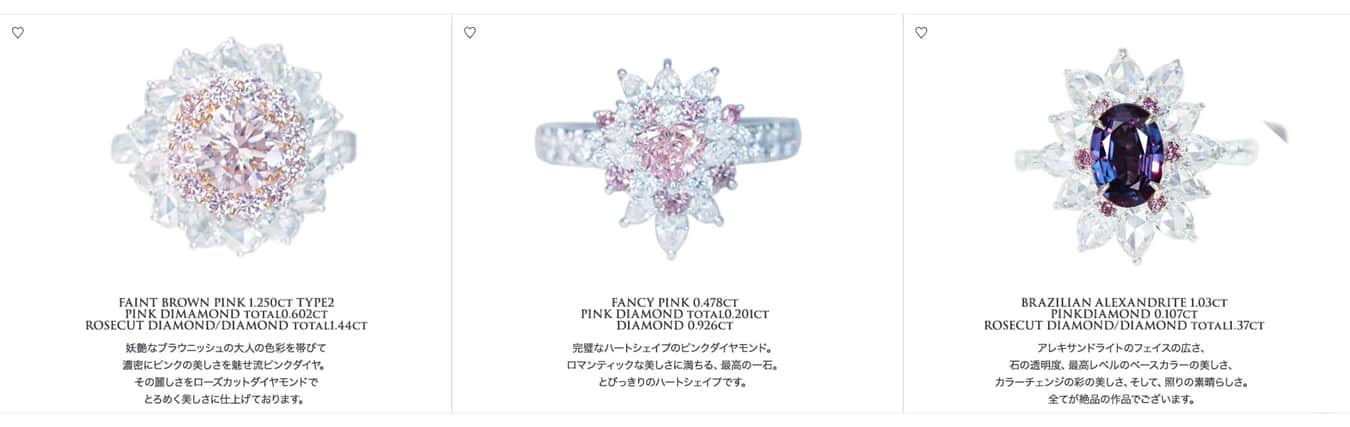Click the FAINT BROWN PINK 1.250ct TYPE2 title
1350x427 pixels.
tap(226, 302)
